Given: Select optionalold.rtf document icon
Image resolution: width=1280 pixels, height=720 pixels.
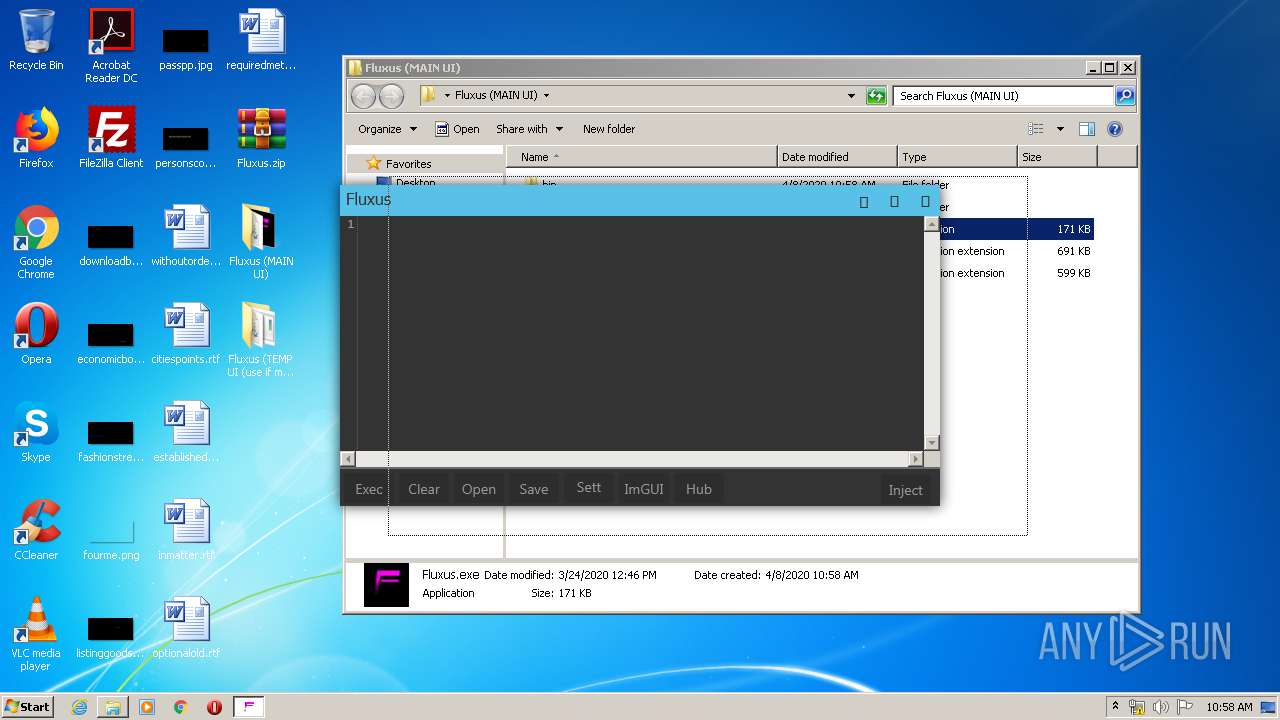Looking at the screenshot, I should (x=186, y=628).
